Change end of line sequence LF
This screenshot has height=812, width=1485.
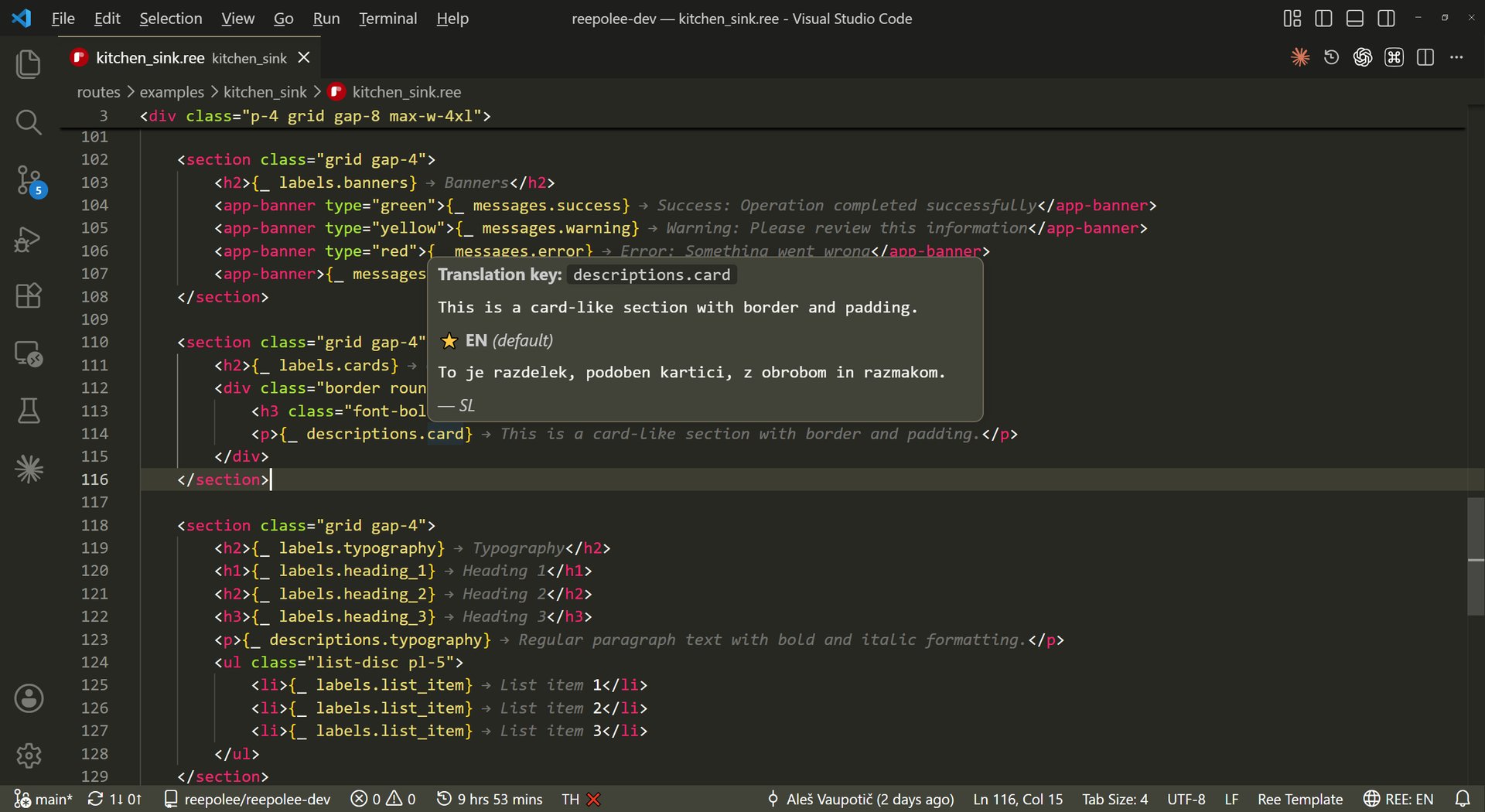(x=1231, y=799)
